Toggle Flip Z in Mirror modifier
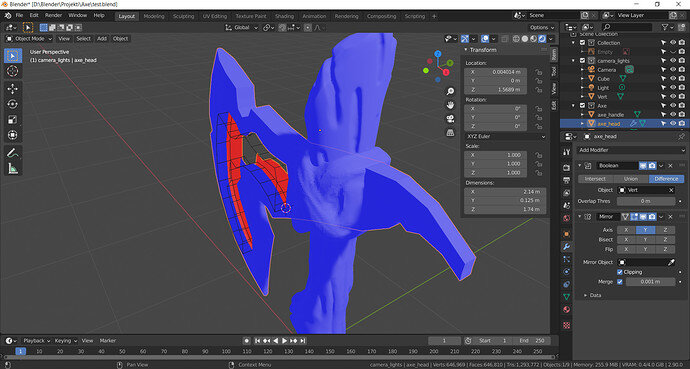Image resolution: width=690 pixels, height=369 pixels. [665, 249]
